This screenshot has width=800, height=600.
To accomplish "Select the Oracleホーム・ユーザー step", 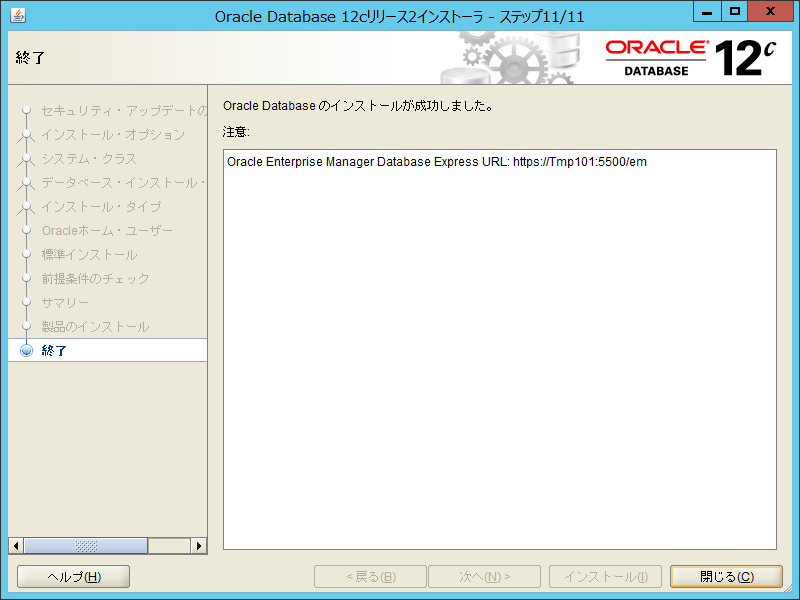I will pos(108,231).
